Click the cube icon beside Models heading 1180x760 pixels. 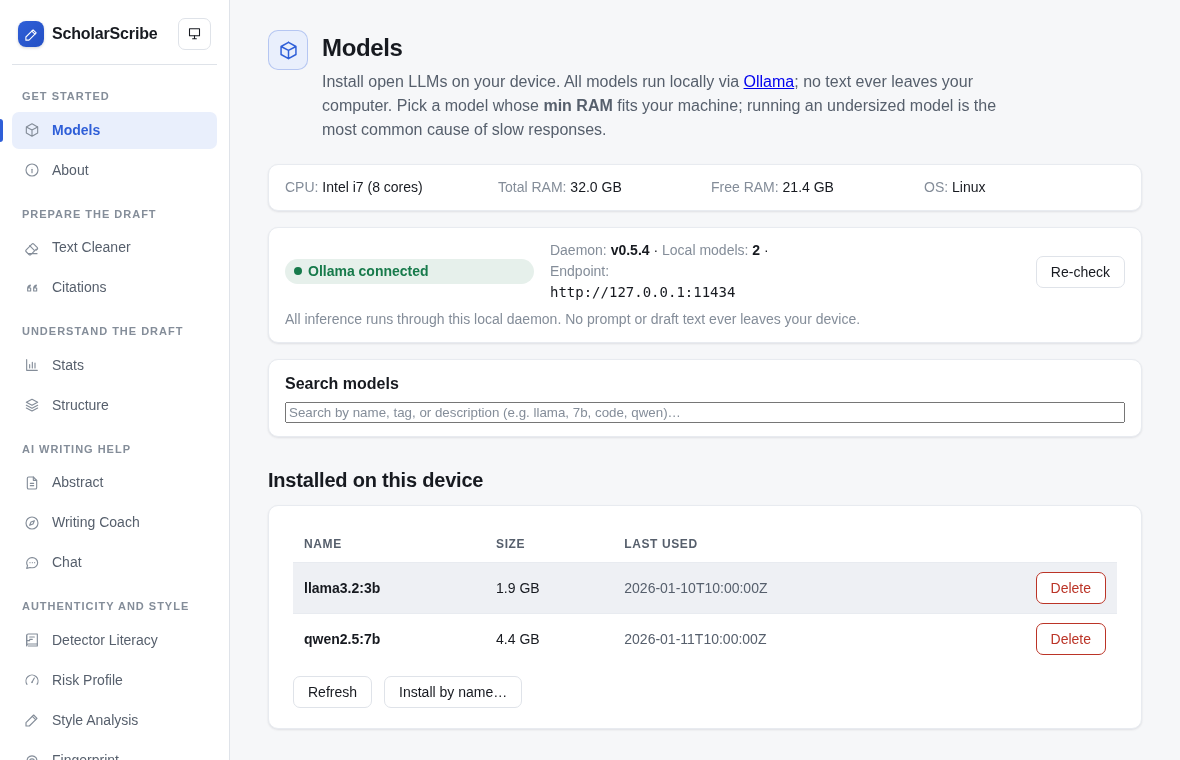(x=288, y=50)
